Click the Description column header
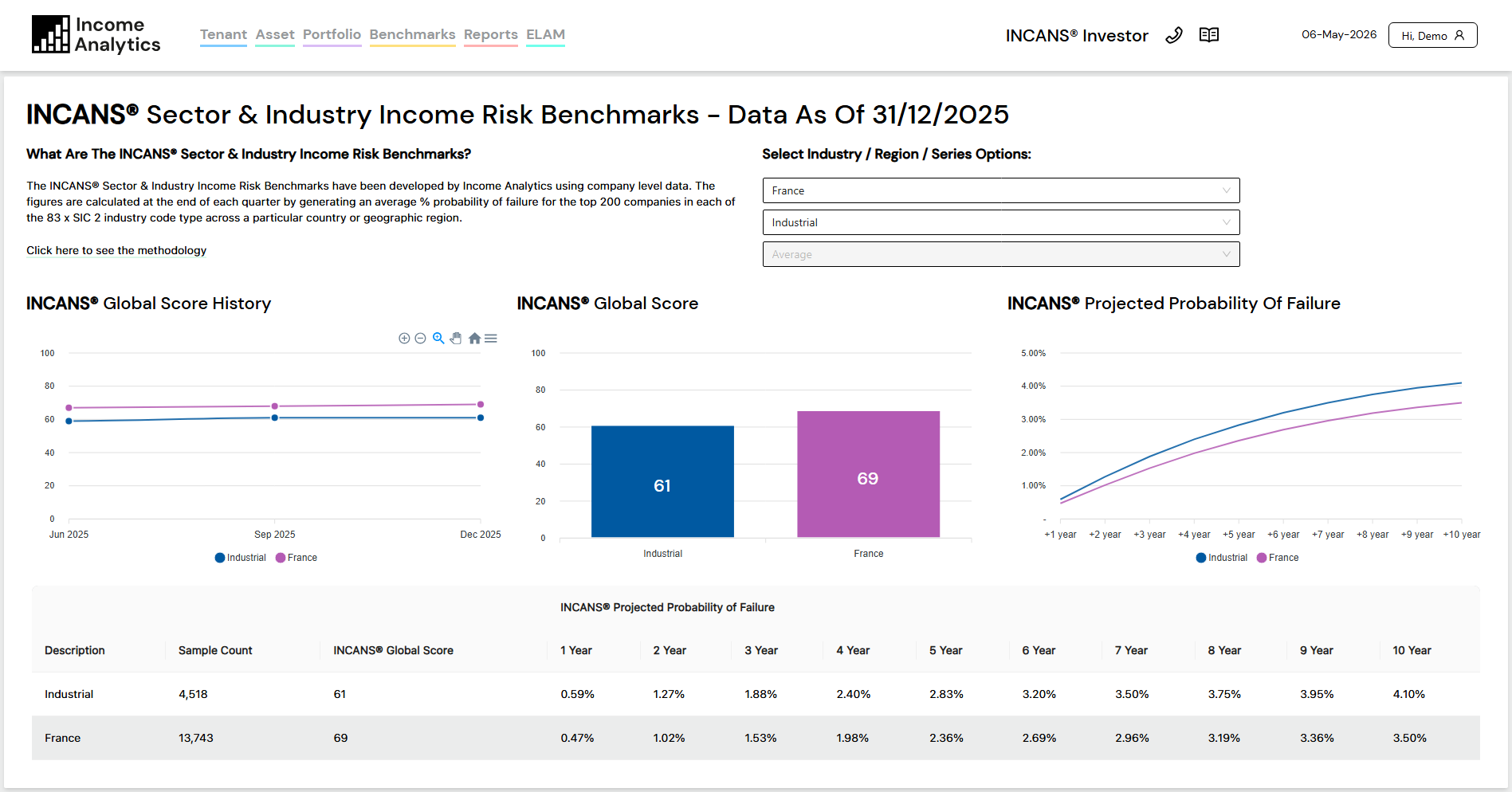The width and height of the screenshot is (1512, 792). tap(75, 650)
